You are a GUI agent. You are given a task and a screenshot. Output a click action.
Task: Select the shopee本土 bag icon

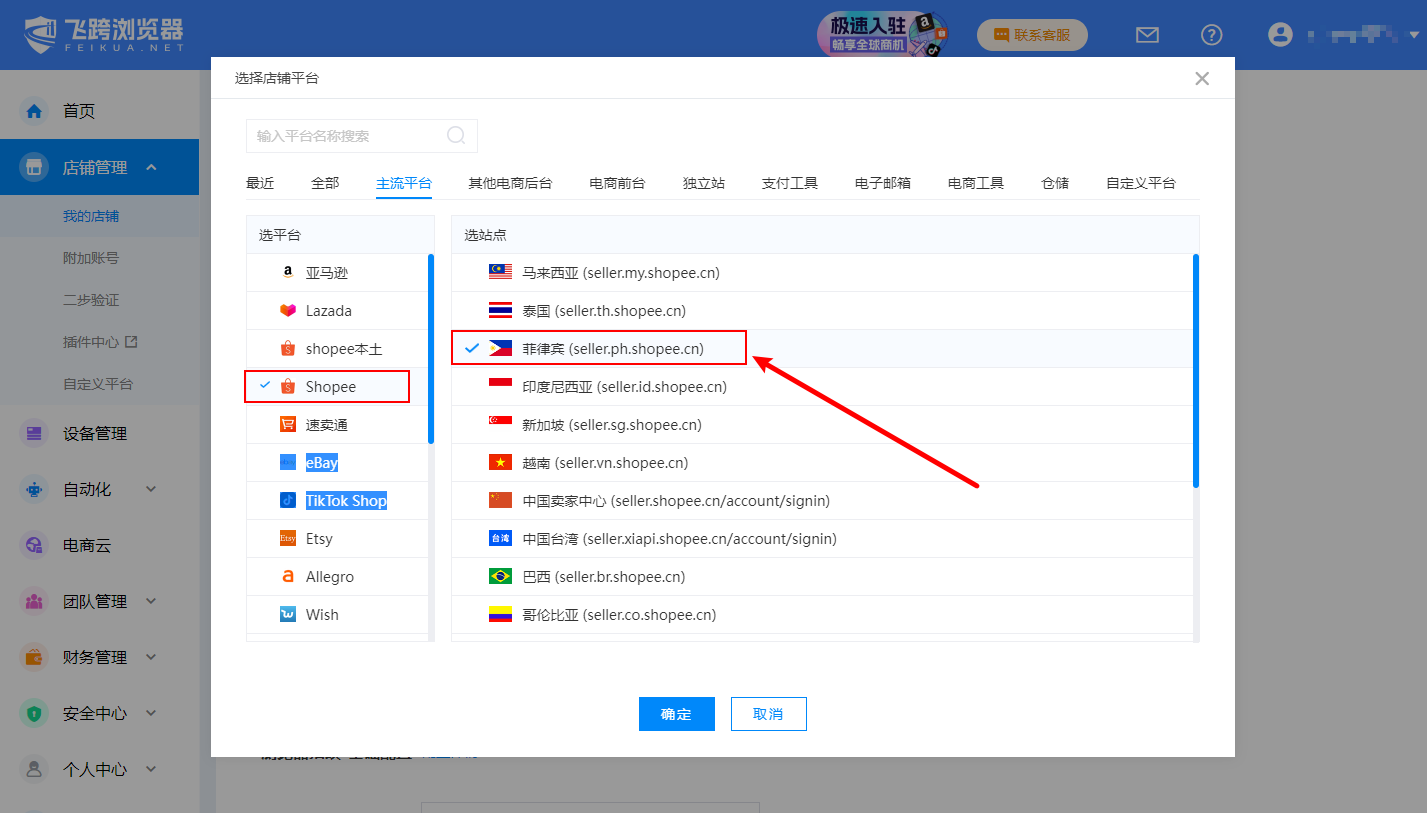click(x=288, y=349)
